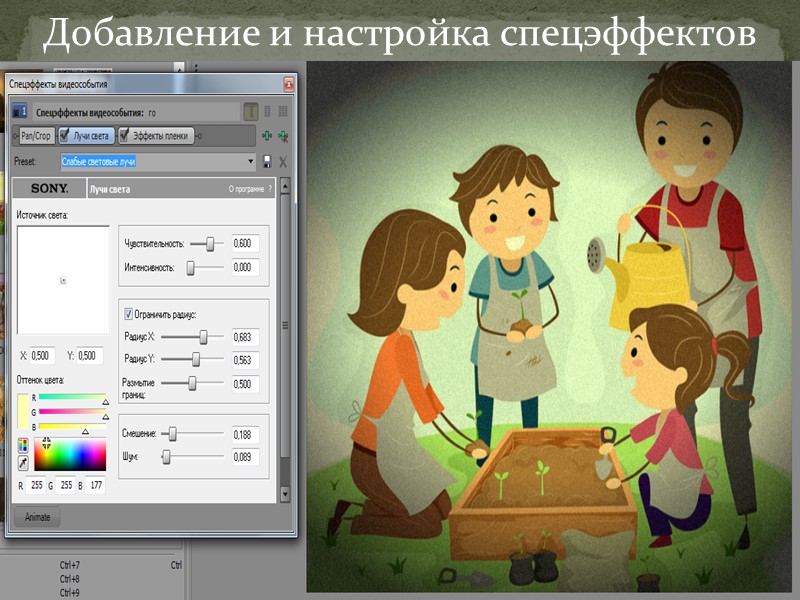
Task: Click the remove selected plug-in icon
Action: 283,136
